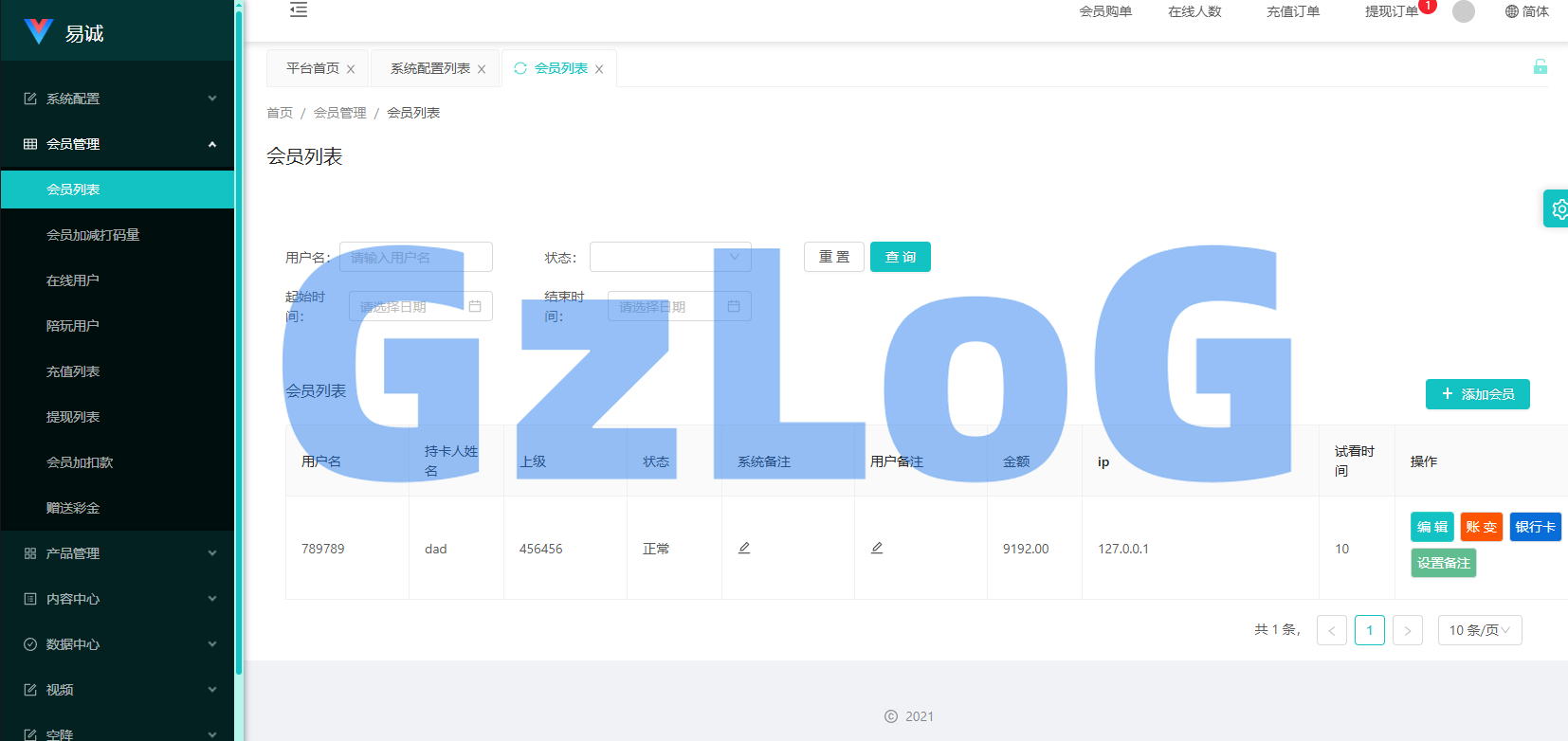Select 会员列表 in sidebar
Screen dimensions: 1568x741
pyautogui.click(x=118, y=190)
